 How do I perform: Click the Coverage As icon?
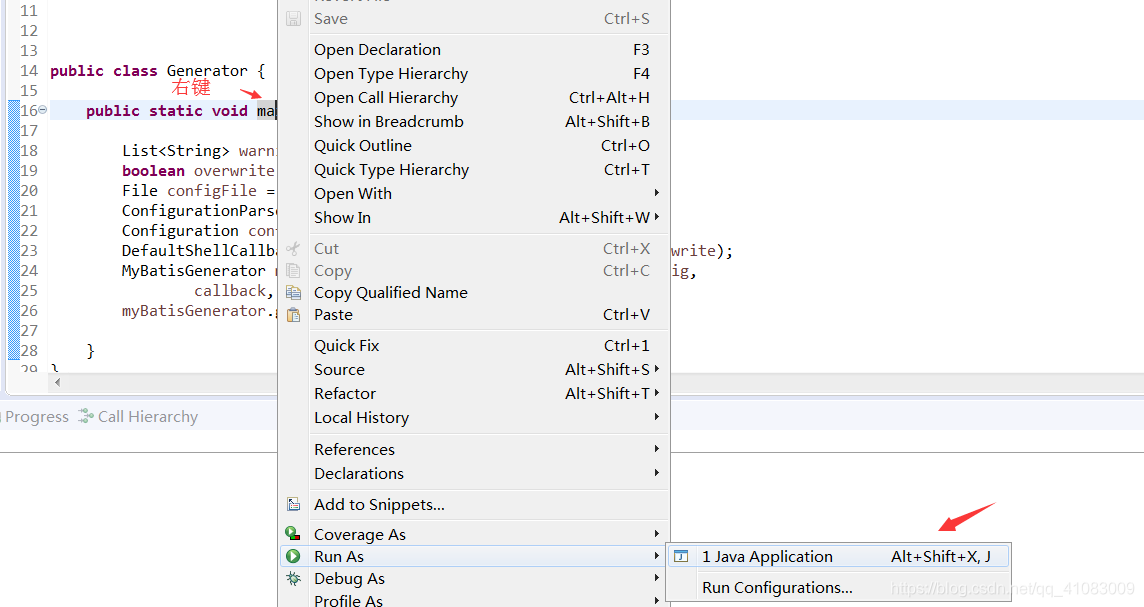tap(293, 534)
